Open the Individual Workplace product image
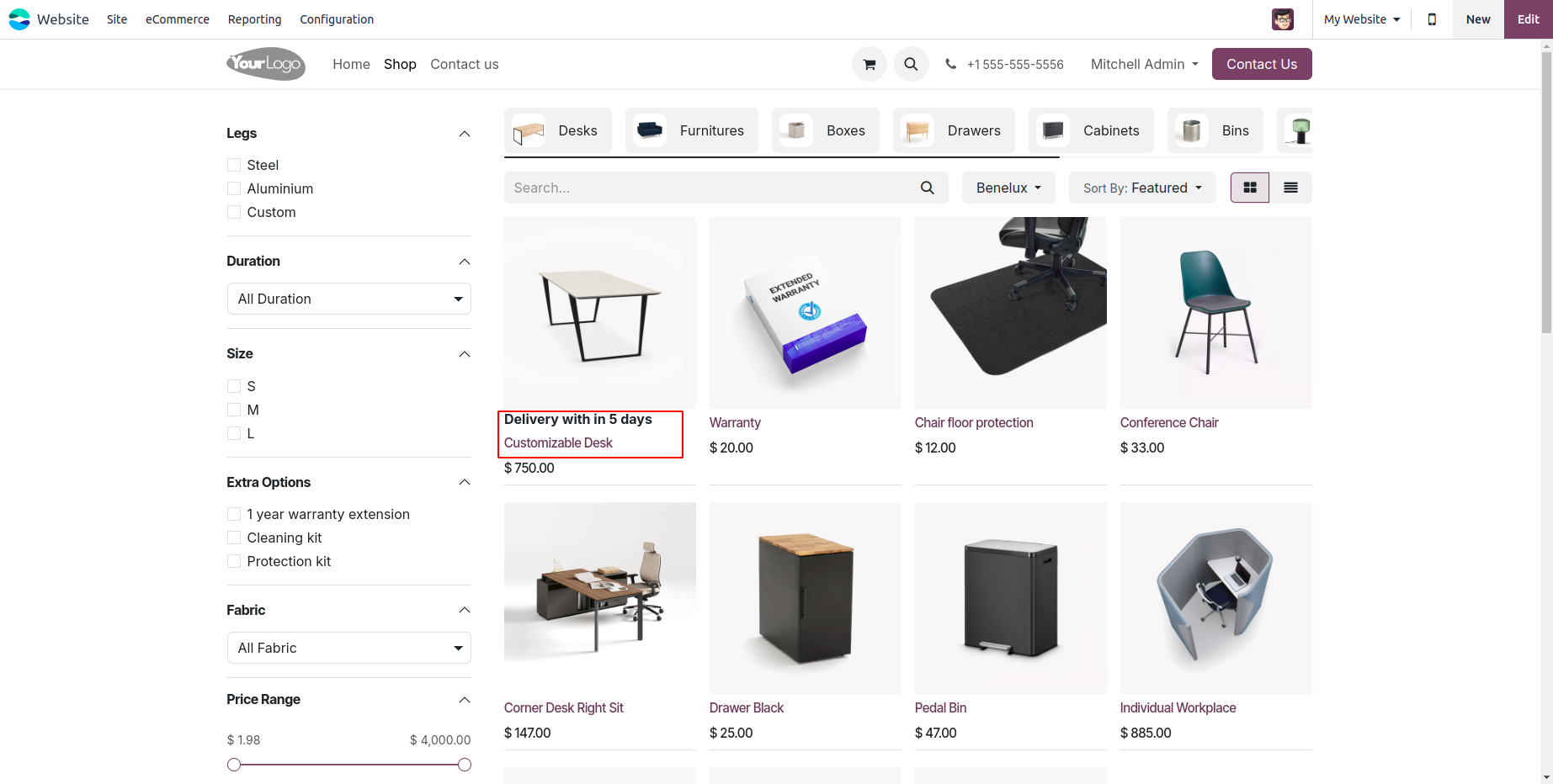The height and width of the screenshot is (784, 1553). (1215, 598)
